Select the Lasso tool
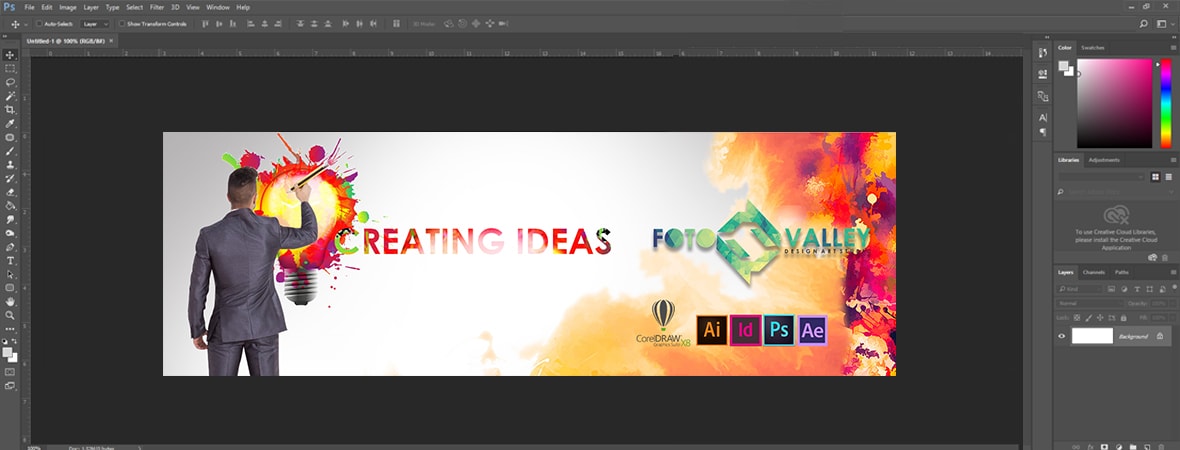 click(11, 82)
